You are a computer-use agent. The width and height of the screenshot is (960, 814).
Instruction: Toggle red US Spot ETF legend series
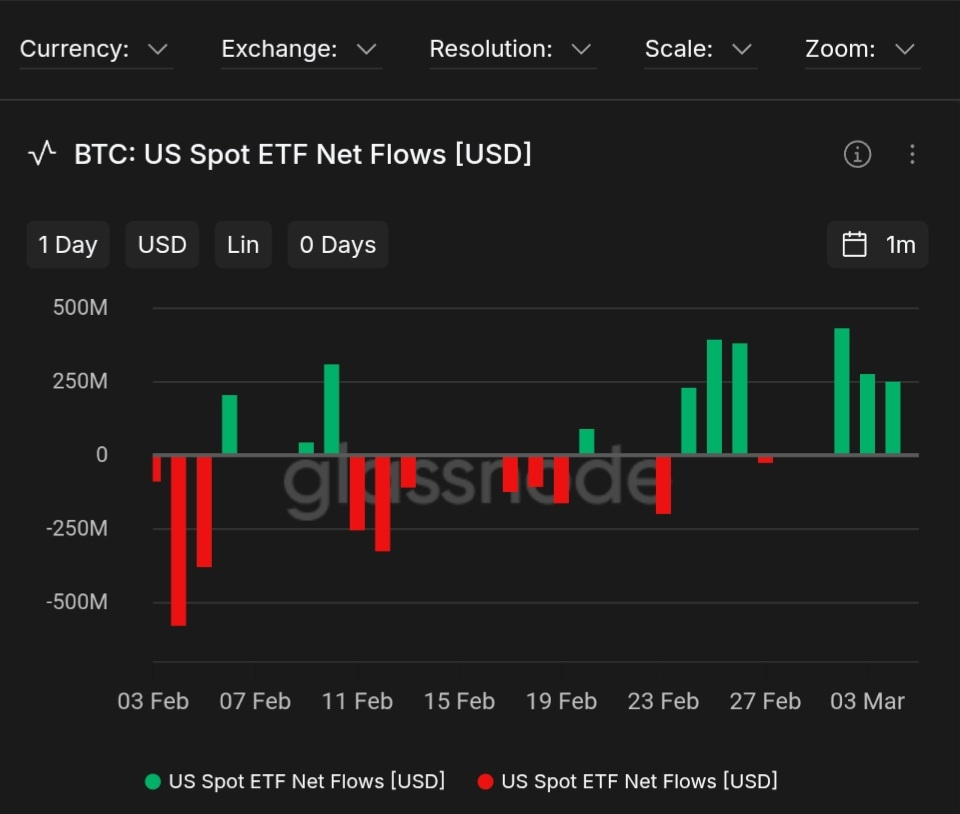[x=638, y=781]
